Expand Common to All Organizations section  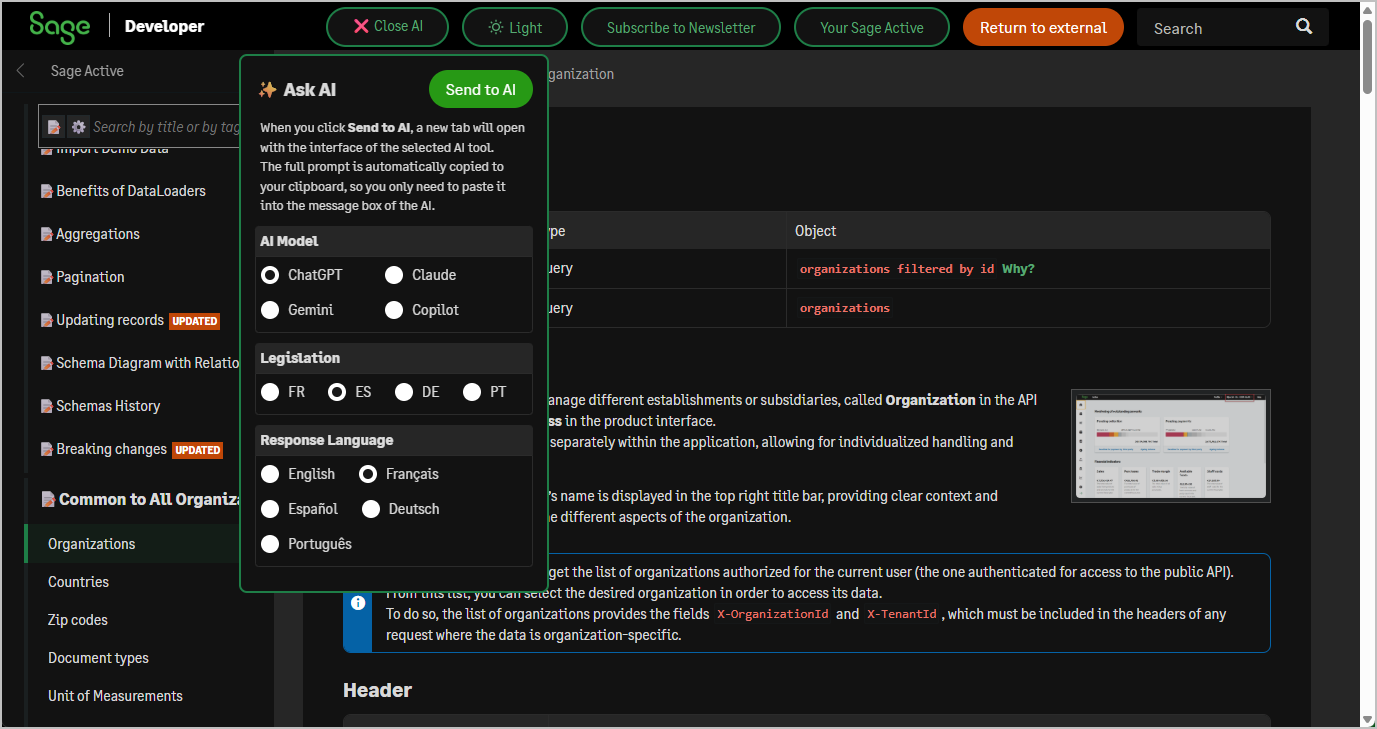(x=149, y=499)
